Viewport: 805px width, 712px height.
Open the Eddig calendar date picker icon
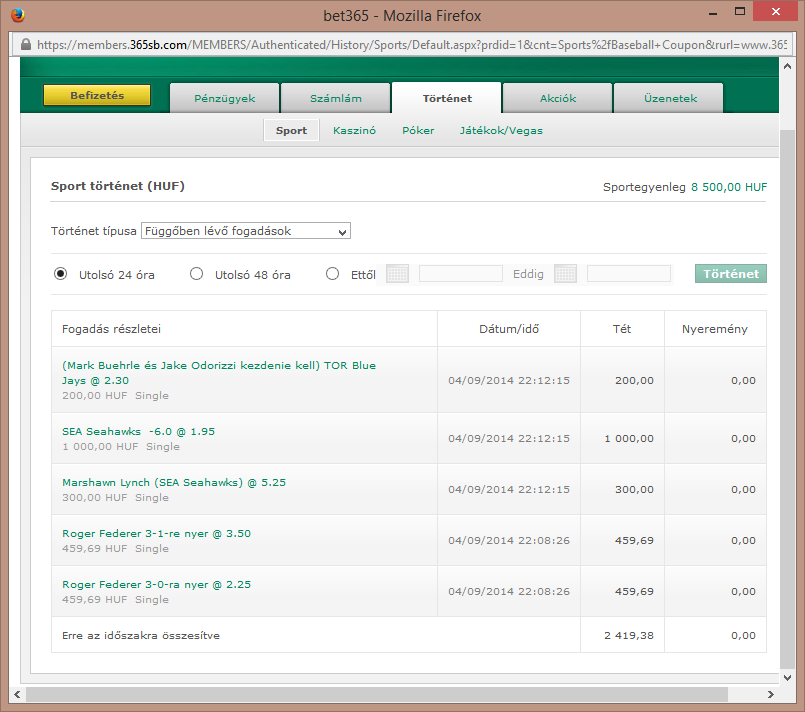tap(565, 274)
